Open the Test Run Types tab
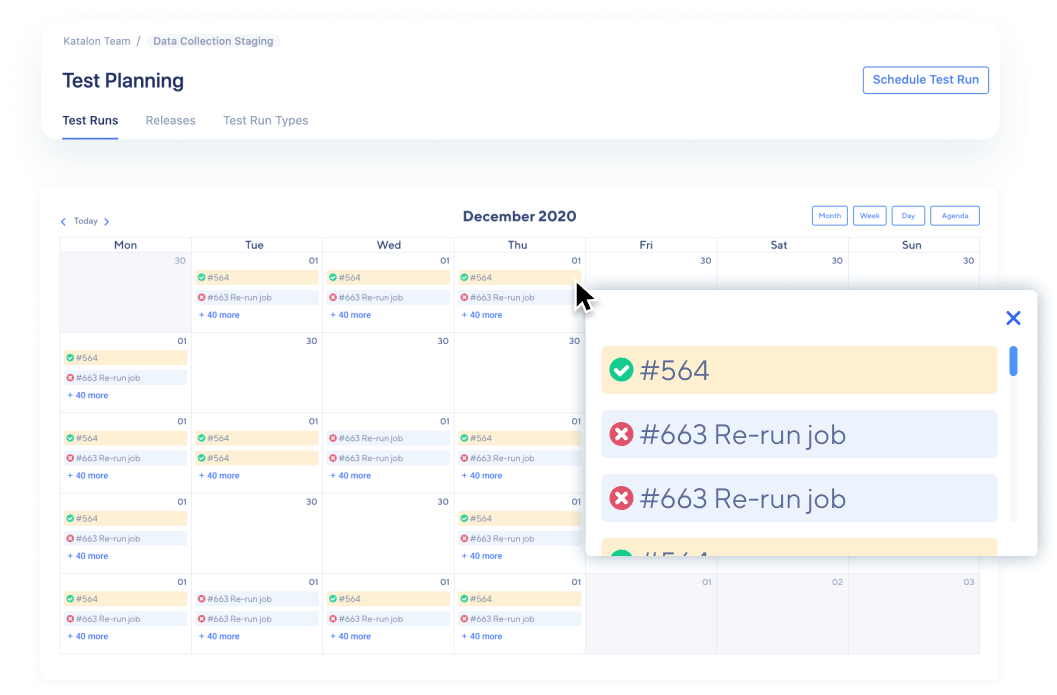1057x695 pixels. pos(265,120)
